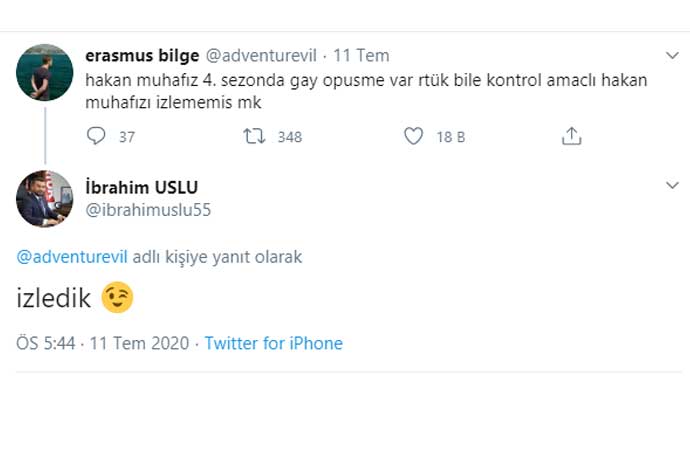This screenshot has height=450, width=690.
Task: Click the '18 B' likes count
Action: pos(451,137)
